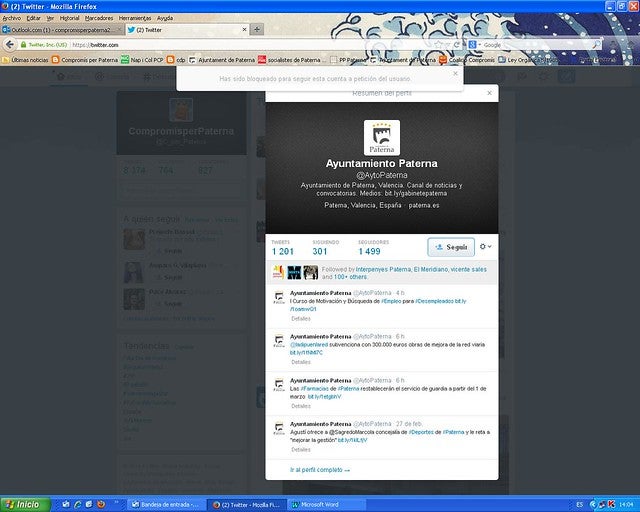Click the paterna.es website link
This screenshot has height=512, width=640.
tap(424, 205)
